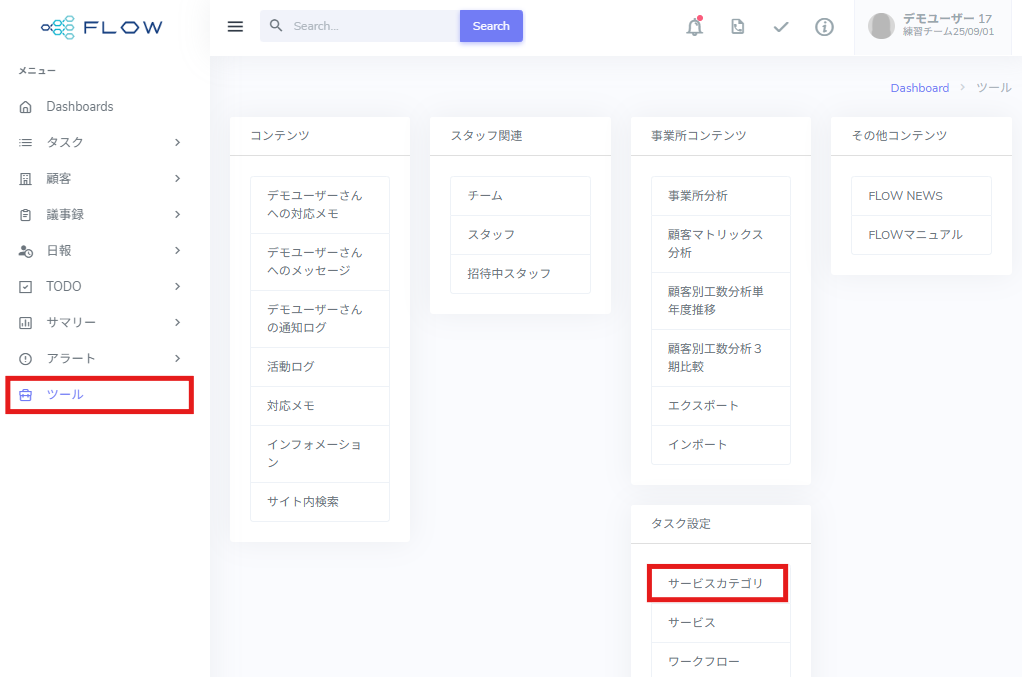
Task: Expand the サマリー submenu arrow
Action: click(177, 322)
